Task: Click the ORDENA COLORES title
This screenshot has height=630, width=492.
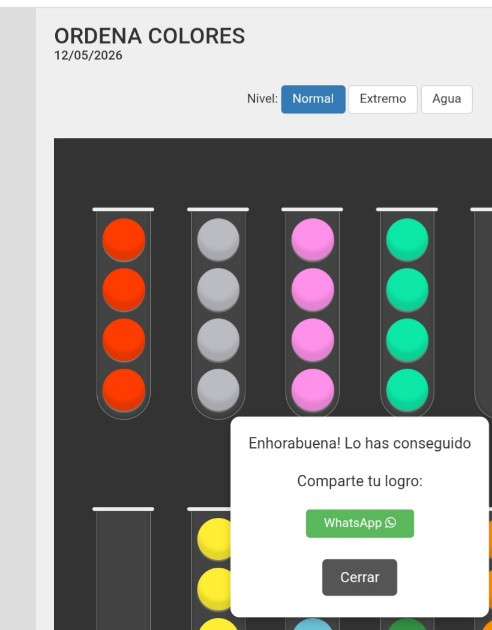Action: tap(149, 36)
